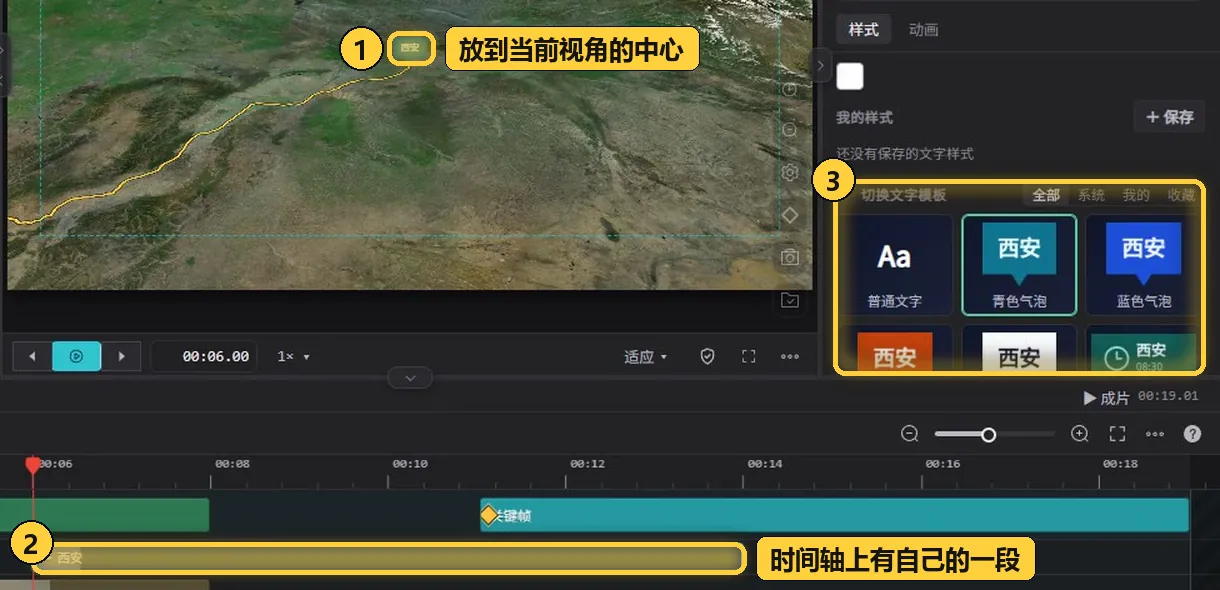Select the green clip on the timeline
Image resolution: width=1220 pixels, height=590 pixels.
104,515
